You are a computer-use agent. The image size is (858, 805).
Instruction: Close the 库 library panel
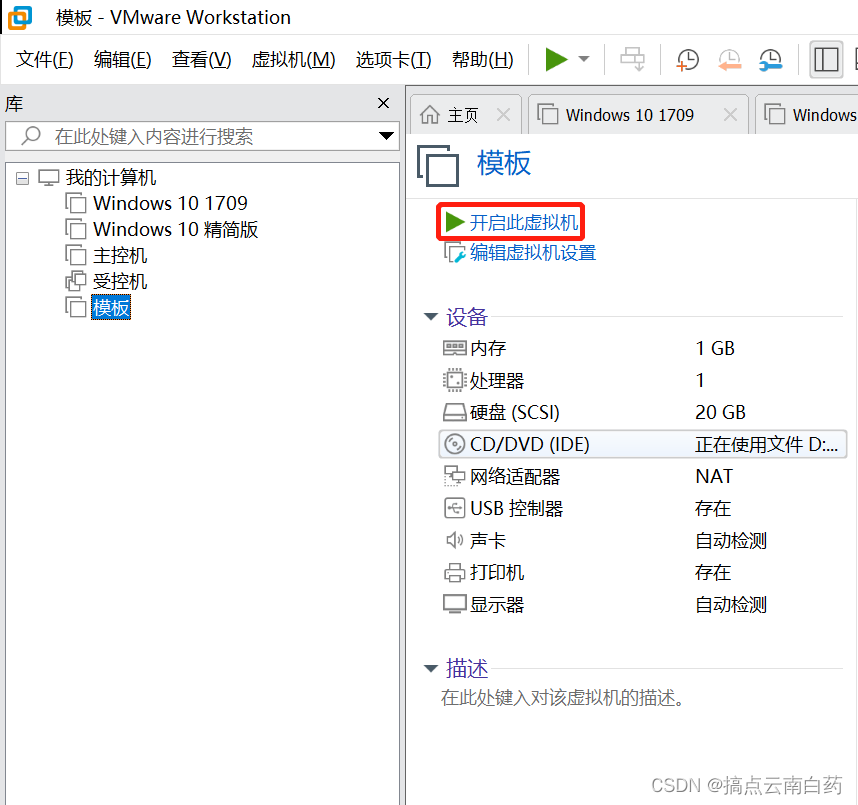384,103
